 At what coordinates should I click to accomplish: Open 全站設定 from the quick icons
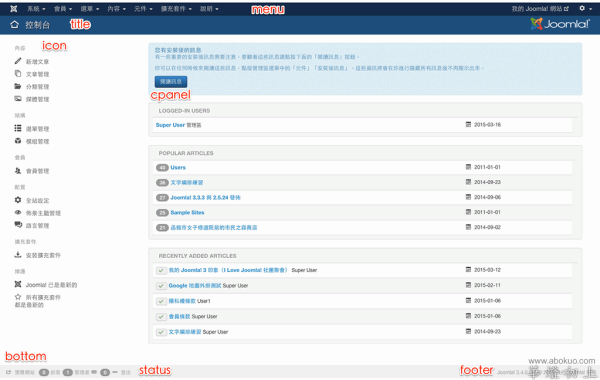point(37,201)
